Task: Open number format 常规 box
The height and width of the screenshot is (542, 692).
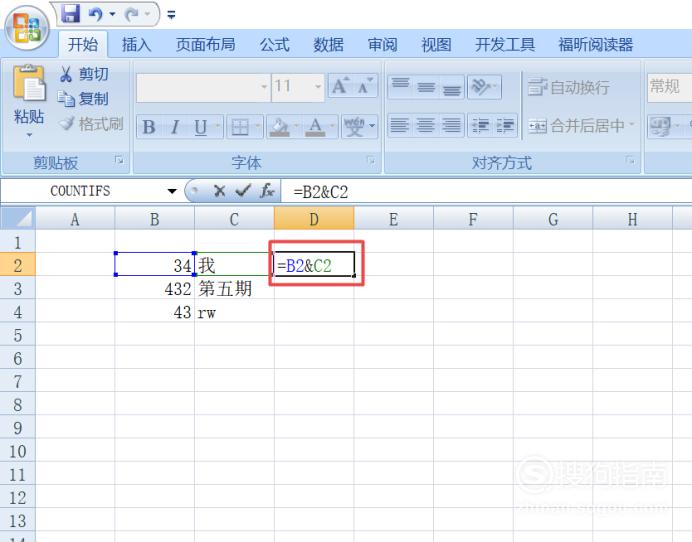Action: tap(669, 87)
